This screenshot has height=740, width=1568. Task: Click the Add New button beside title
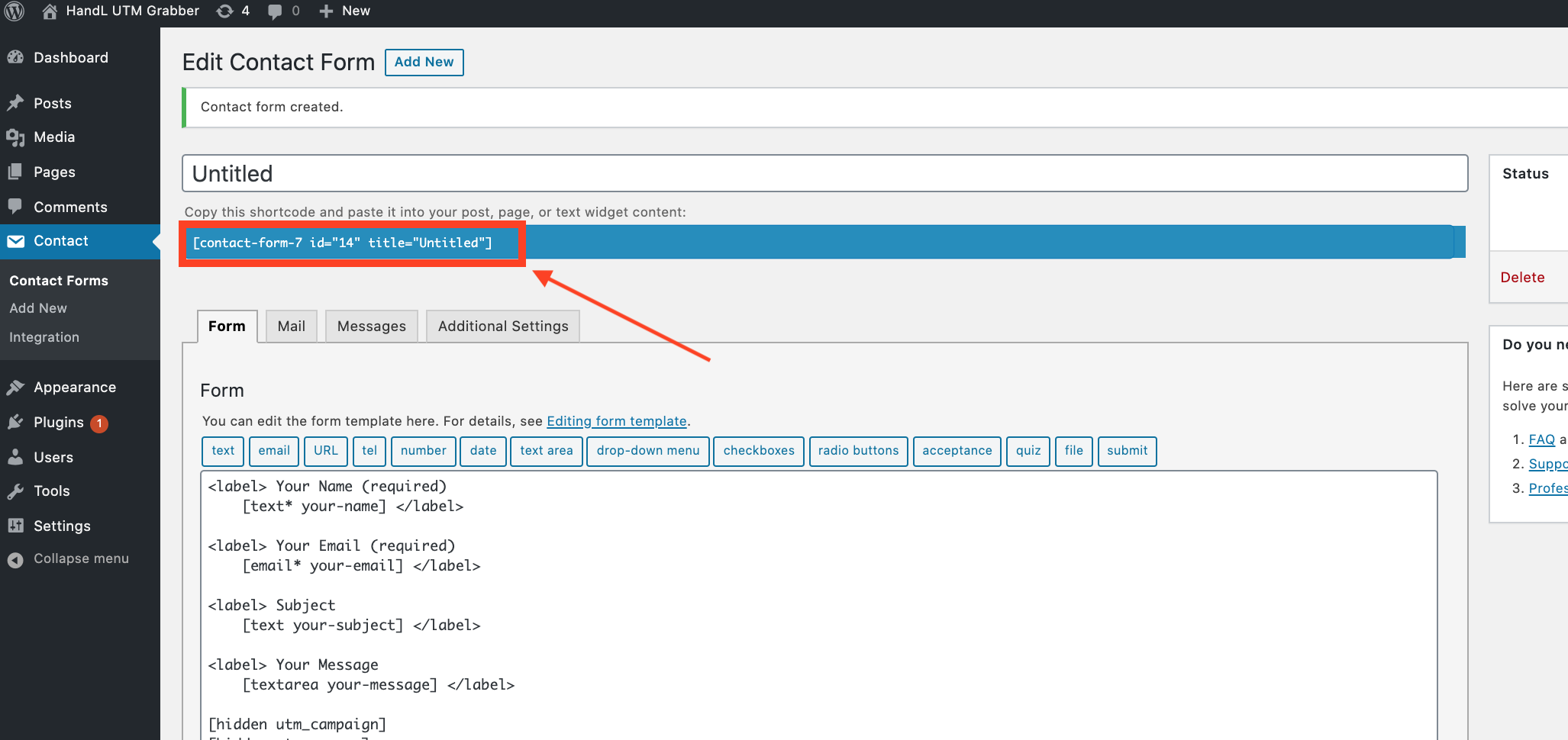[x=424, y=63]
